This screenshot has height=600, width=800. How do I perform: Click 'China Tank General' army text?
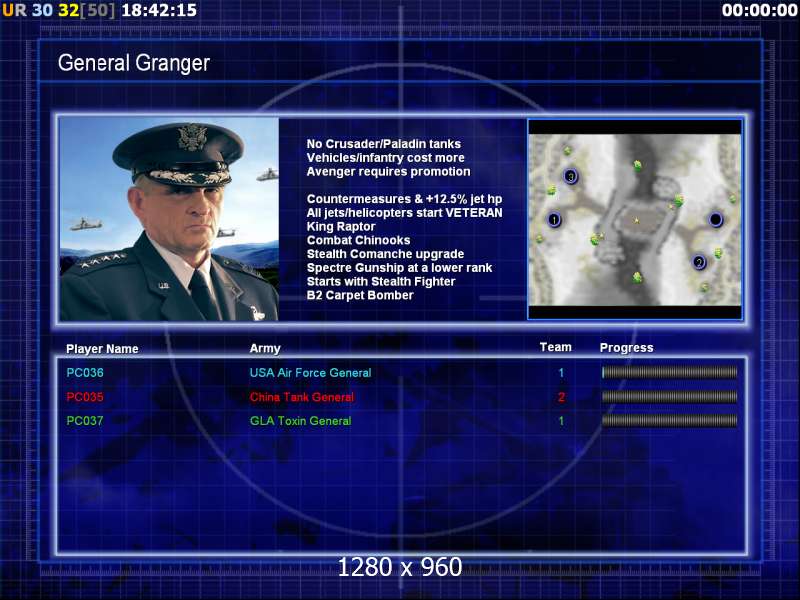[302, 397]
